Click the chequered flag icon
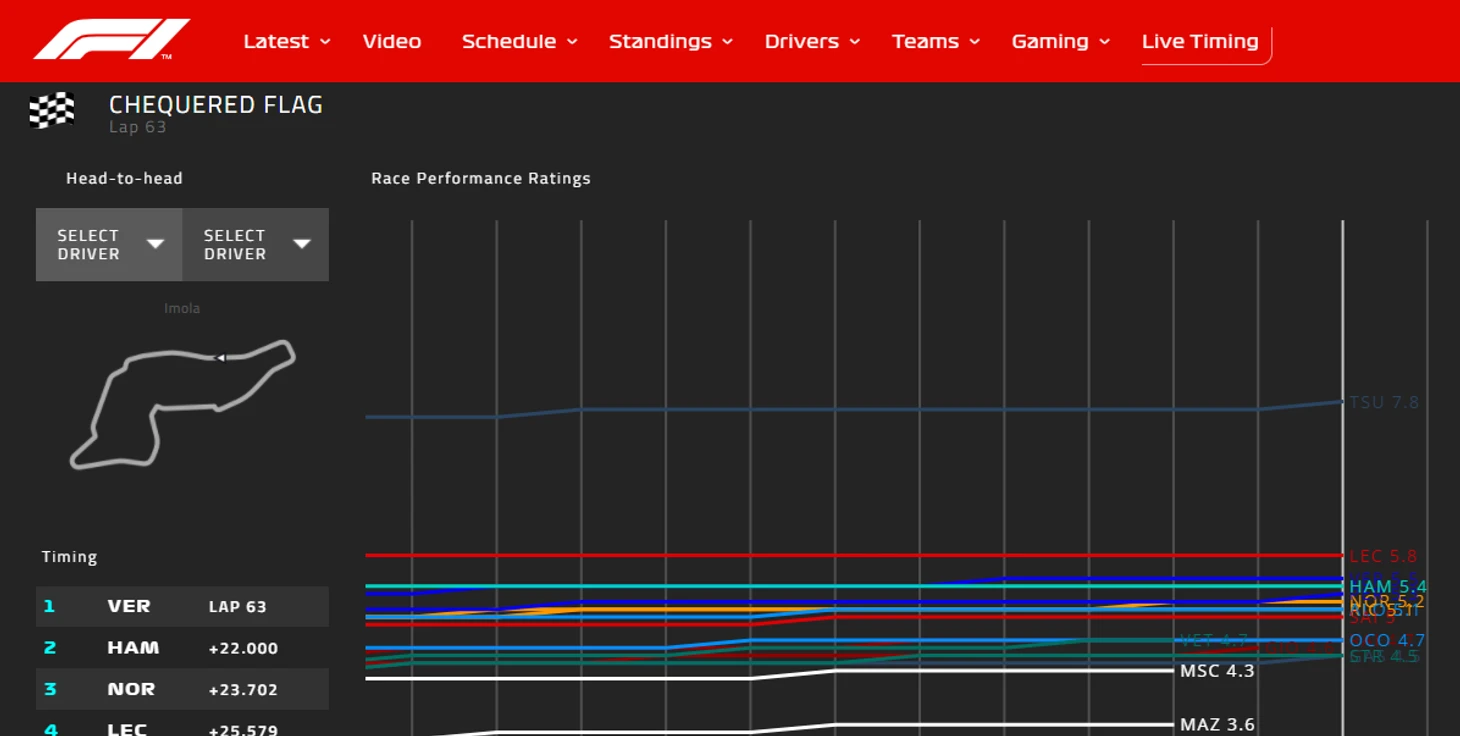This screenshot has height=736, width=1460. (x=52, y=110)
